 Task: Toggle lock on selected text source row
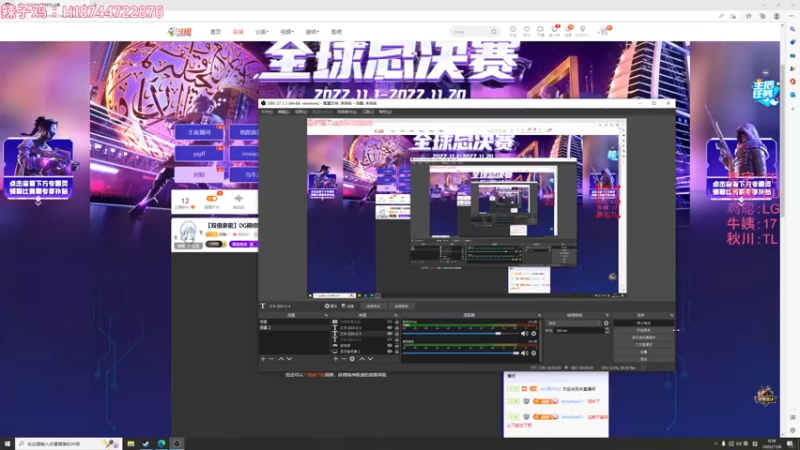396,334
